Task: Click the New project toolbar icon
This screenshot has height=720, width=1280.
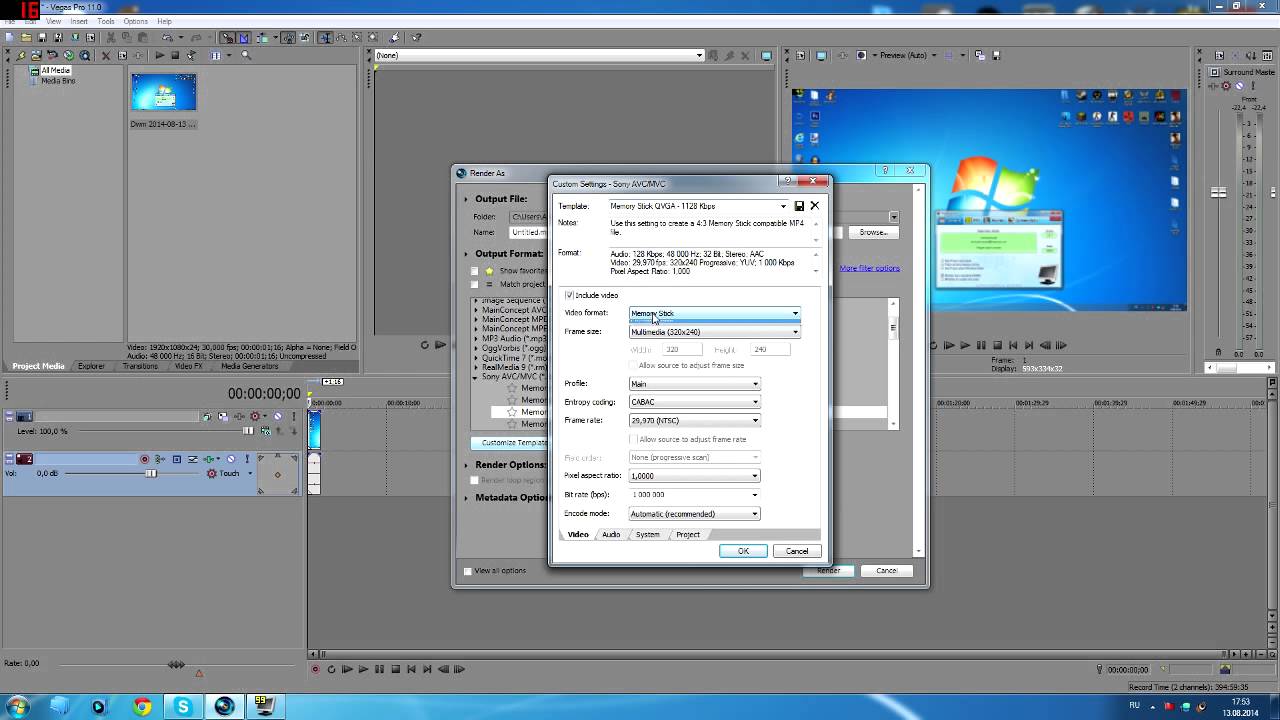Action: click(x=9, y=38)
